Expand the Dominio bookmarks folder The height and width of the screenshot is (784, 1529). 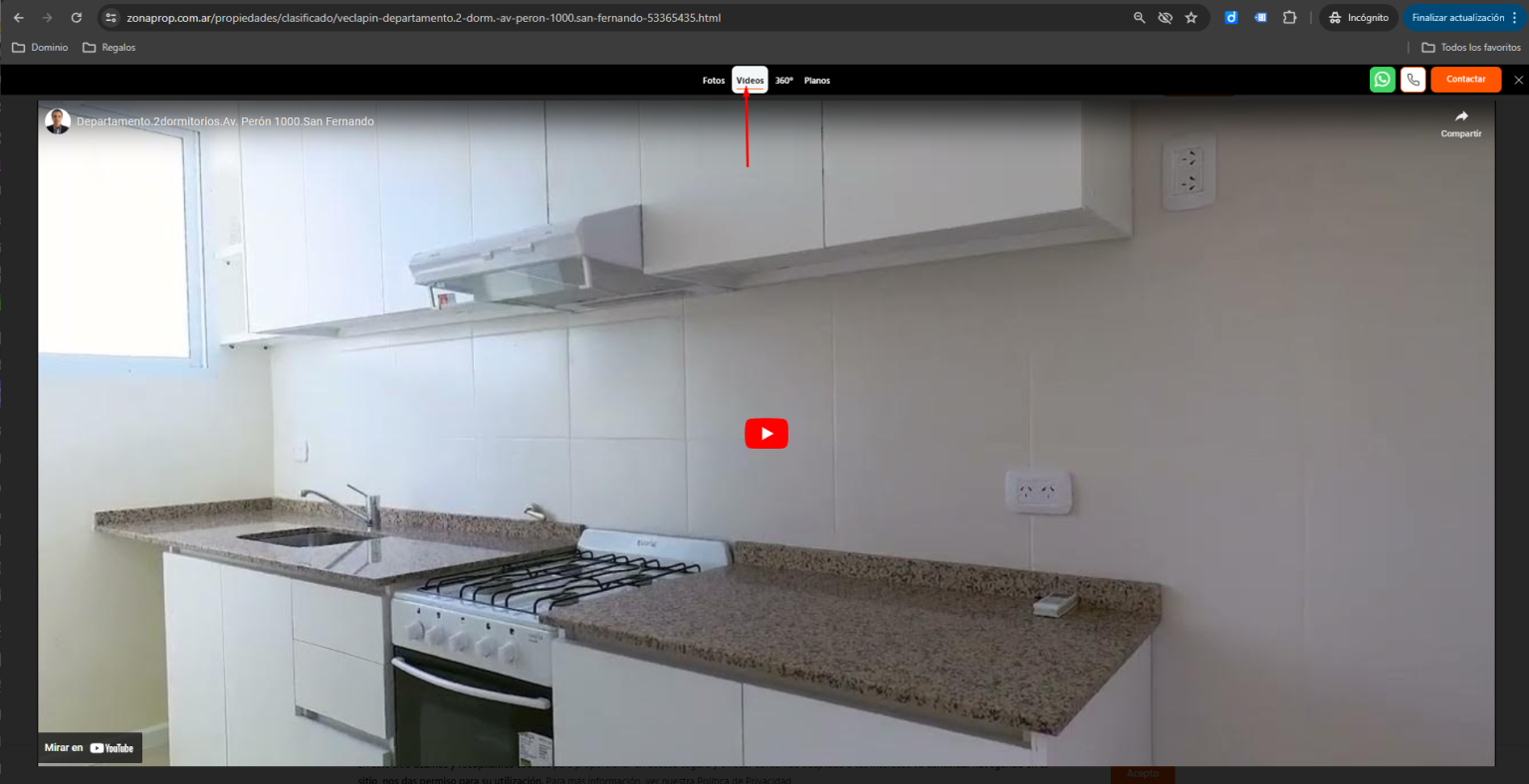(40, 48)
